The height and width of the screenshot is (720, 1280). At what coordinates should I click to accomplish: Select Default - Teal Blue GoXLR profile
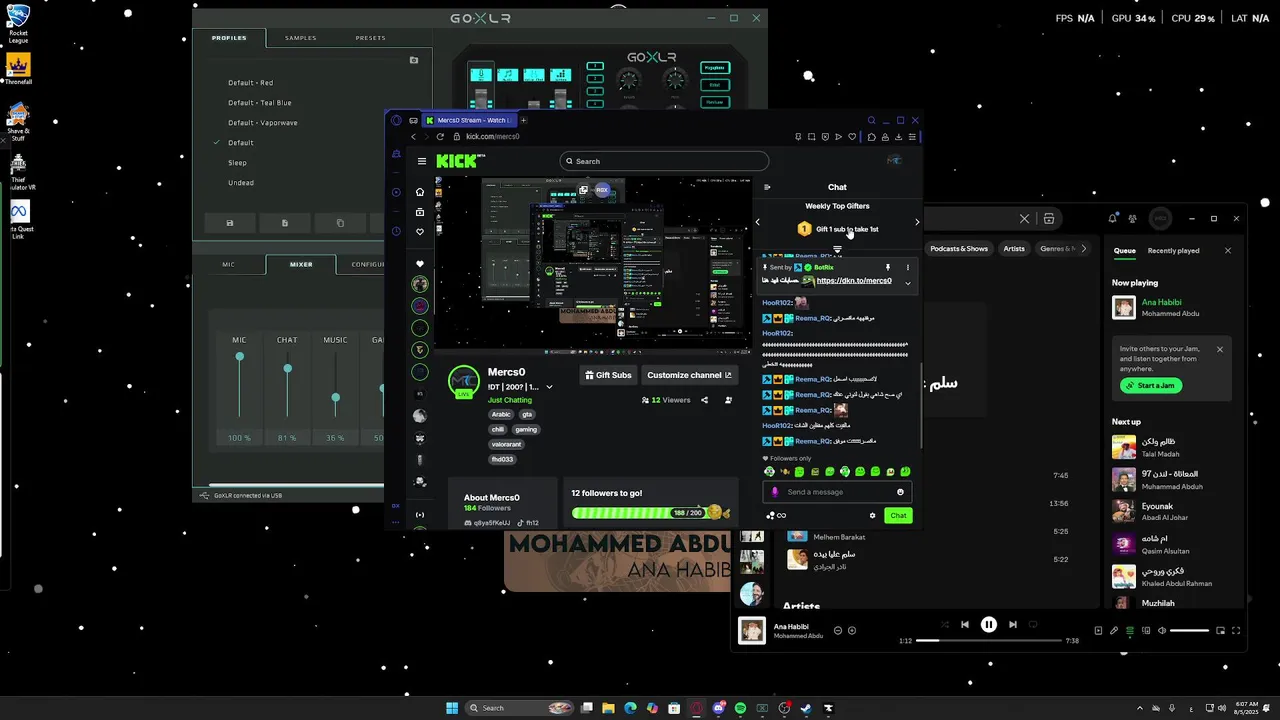coord(259,103)
